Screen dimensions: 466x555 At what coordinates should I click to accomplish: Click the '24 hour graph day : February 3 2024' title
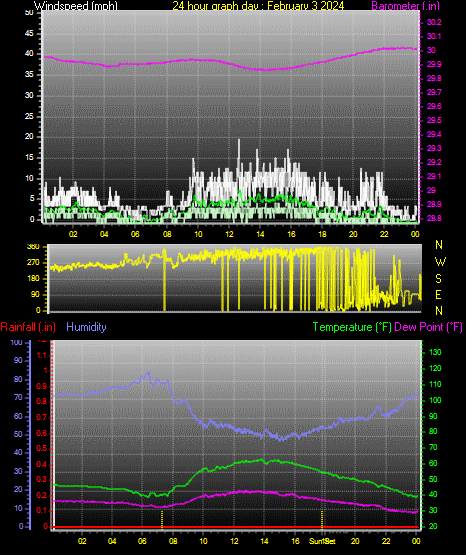pyautogui.click(x=258, y=5)
